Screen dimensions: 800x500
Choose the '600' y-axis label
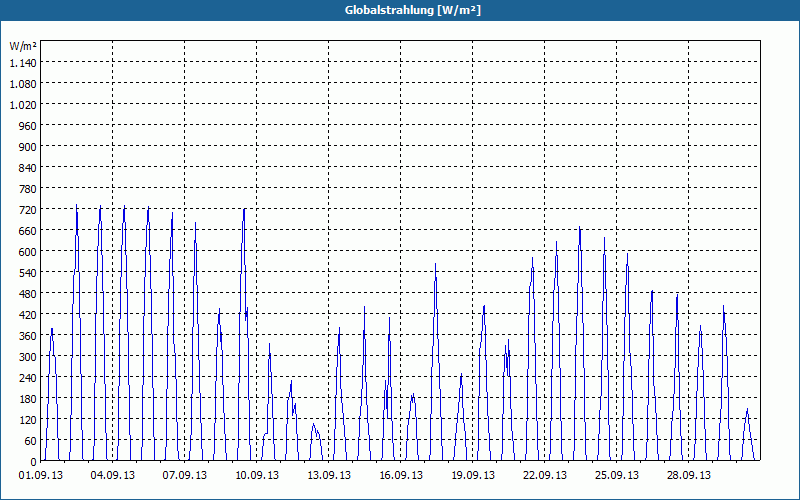click(x=28, y=252)
